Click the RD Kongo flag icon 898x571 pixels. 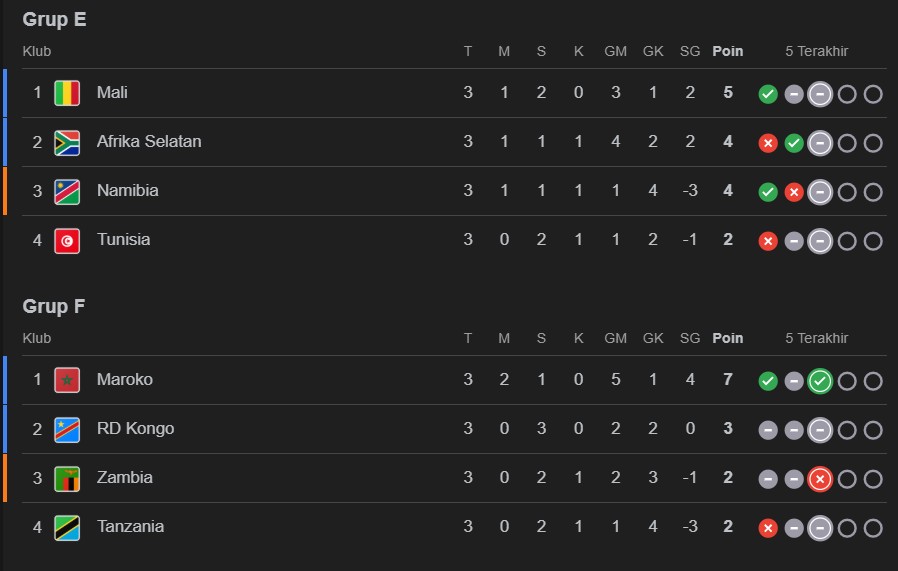(x=67, y=429)
